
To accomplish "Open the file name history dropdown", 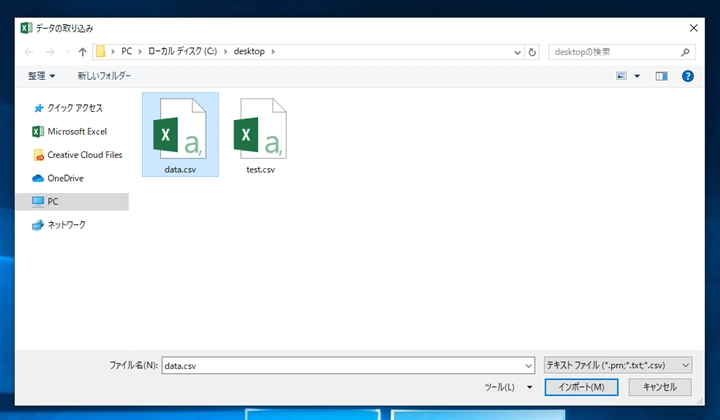I will [x=529, y=366].
